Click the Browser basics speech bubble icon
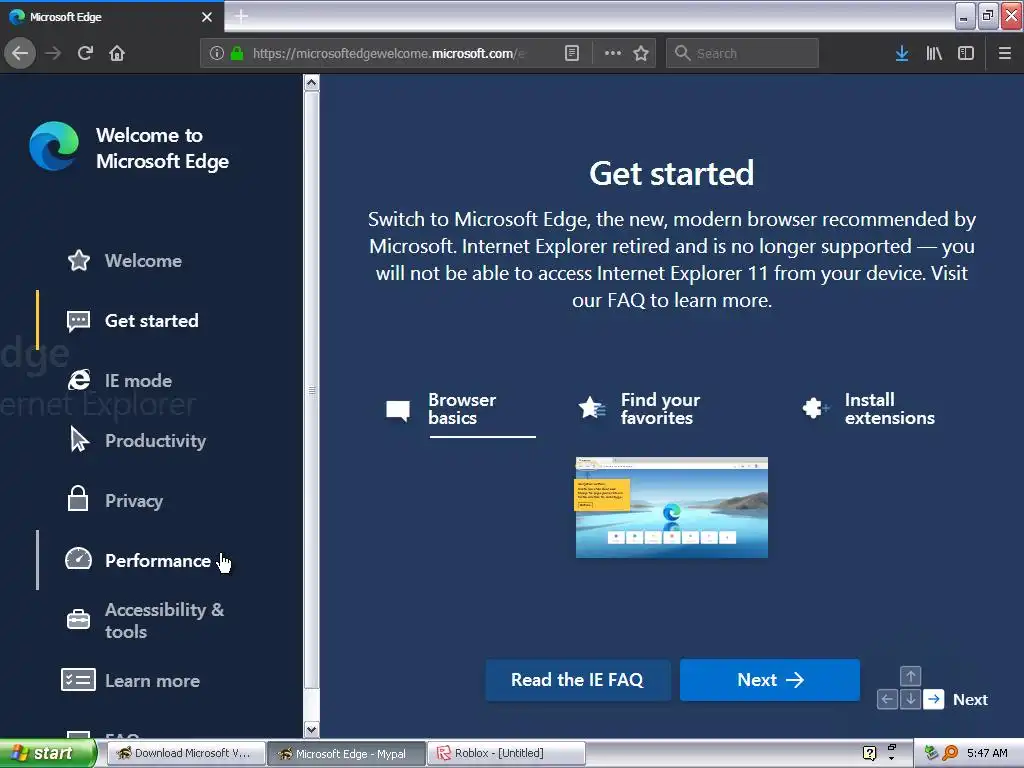 (x=398, y=410)
